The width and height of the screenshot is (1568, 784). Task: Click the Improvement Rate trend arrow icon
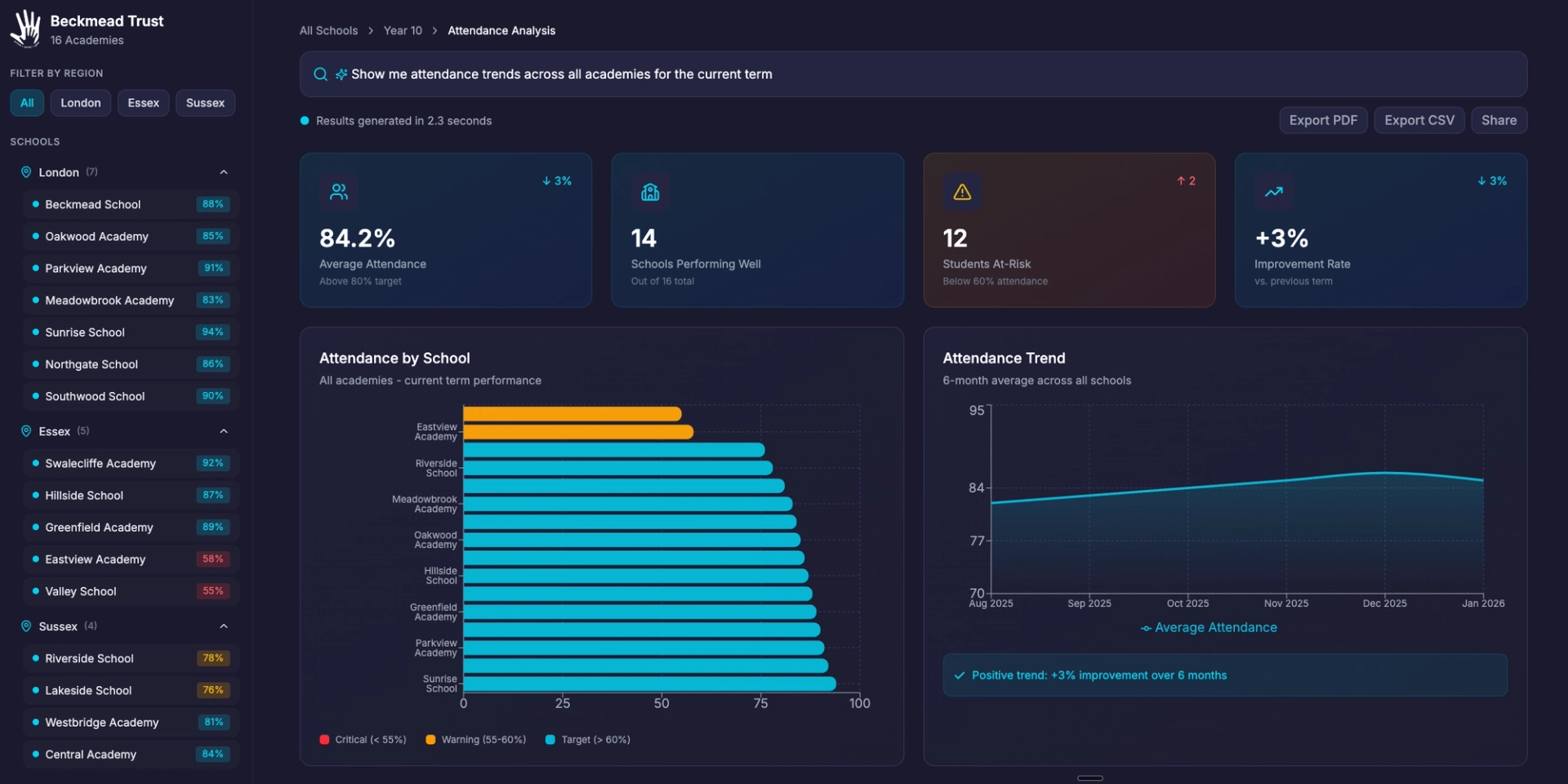[x=1274, y=192]
